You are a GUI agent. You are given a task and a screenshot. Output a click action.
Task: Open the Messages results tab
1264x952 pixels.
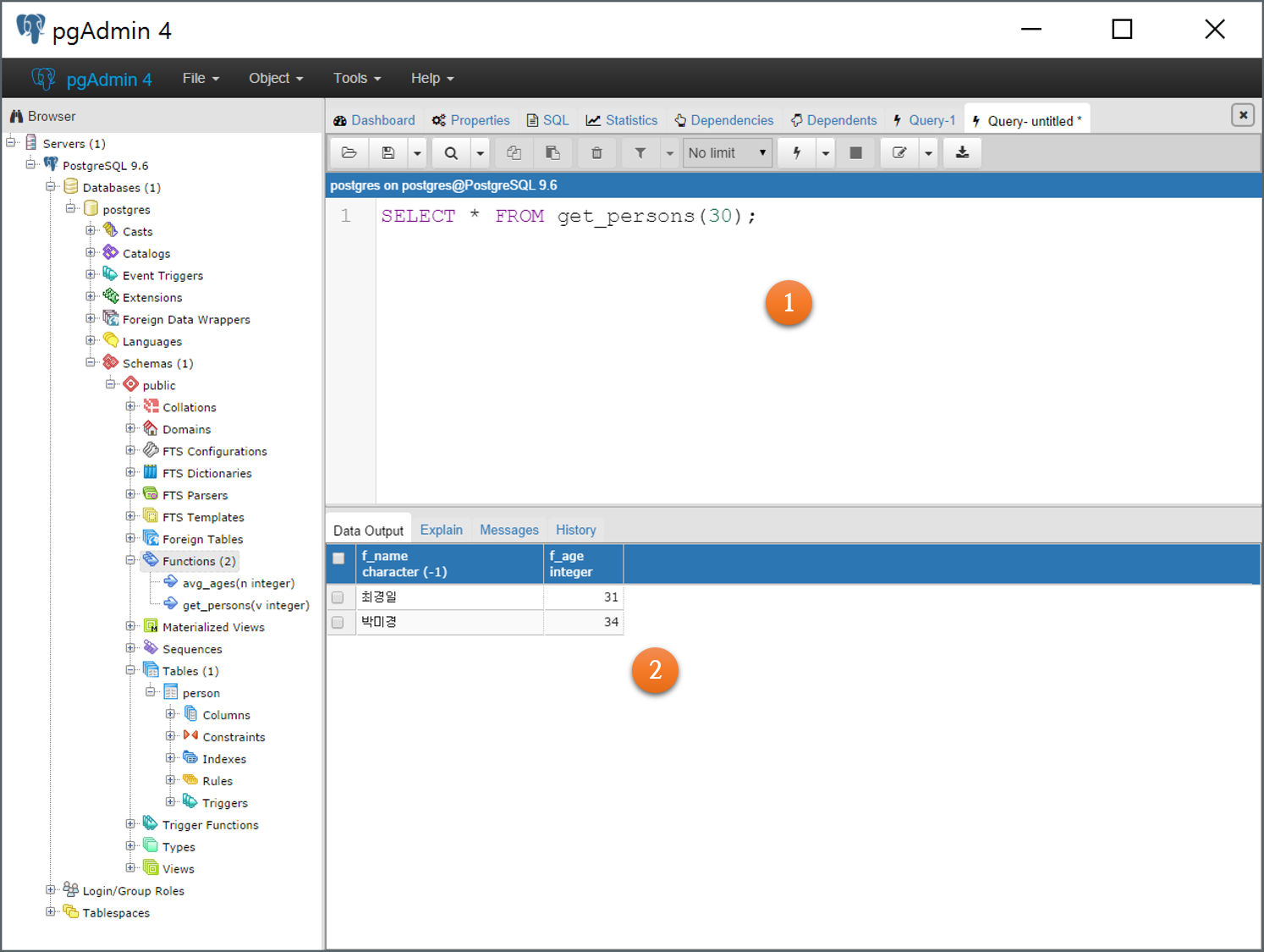(509, 530)
